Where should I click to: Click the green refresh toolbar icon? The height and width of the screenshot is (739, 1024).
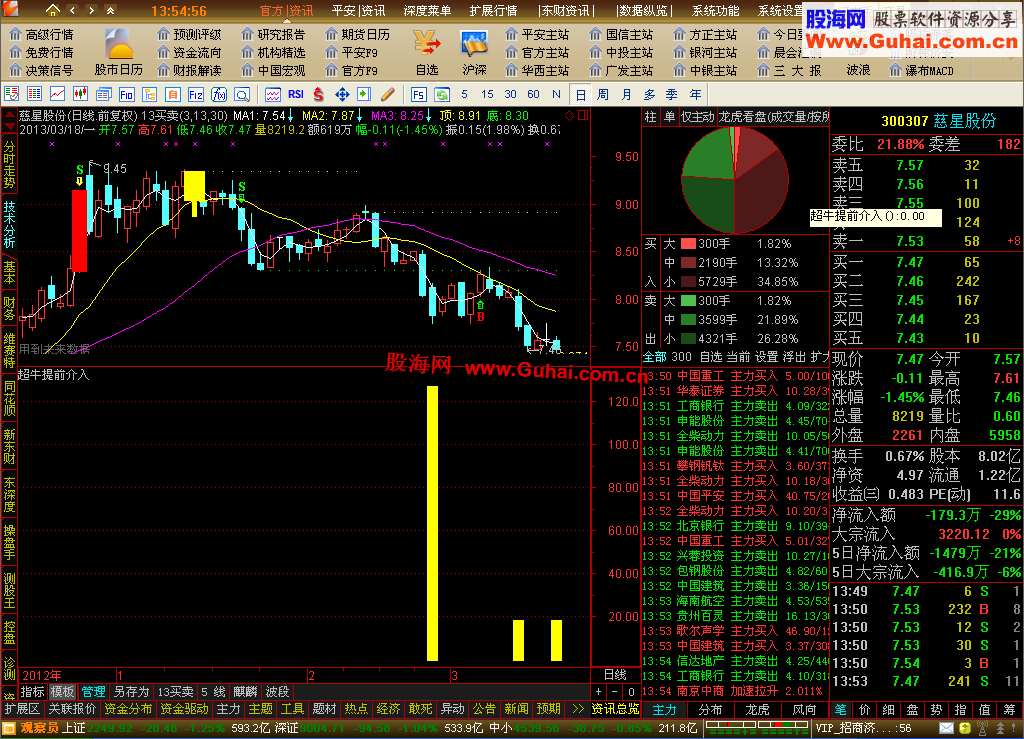(442, 95)
